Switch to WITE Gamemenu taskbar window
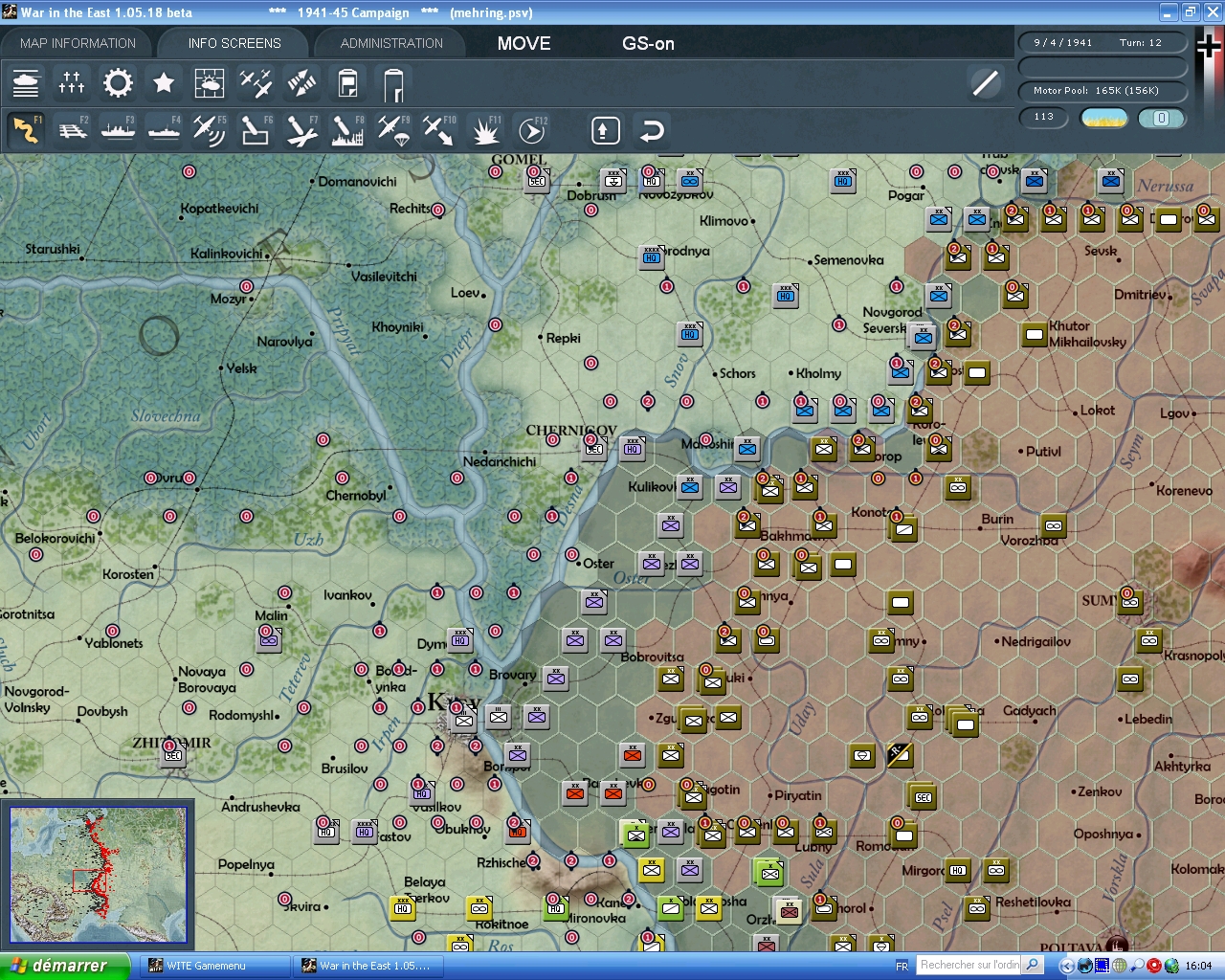Screen dimensions: 1225x980 214,966
